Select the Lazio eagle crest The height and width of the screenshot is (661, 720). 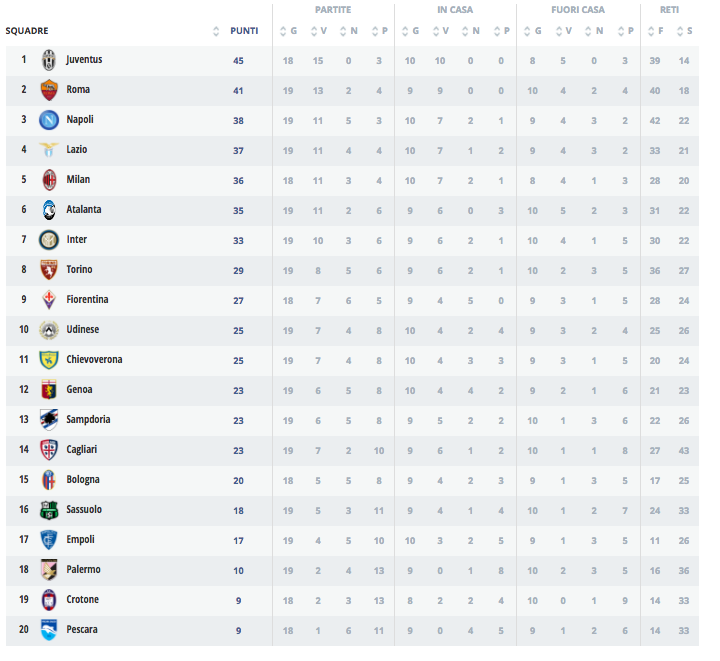pyautogui.click(x=48, y=150)
